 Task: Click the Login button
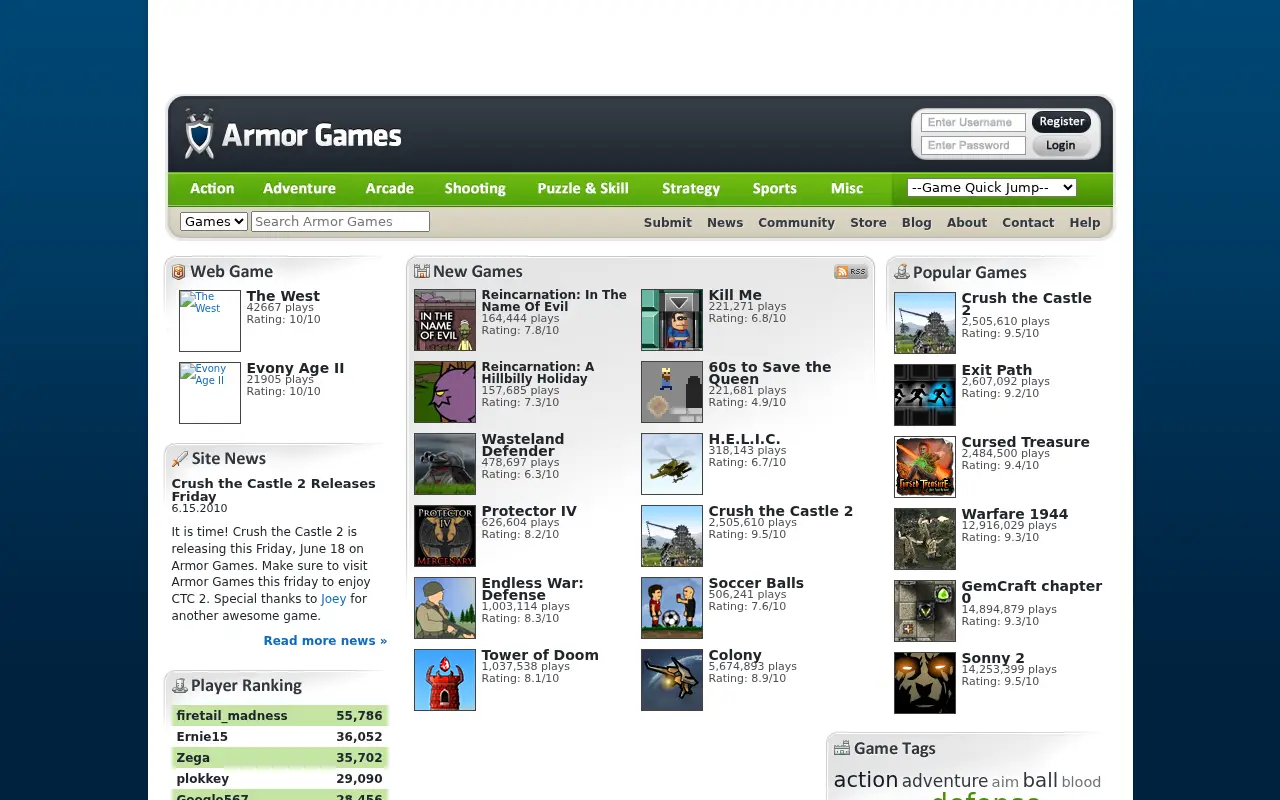pos(1061,145)
